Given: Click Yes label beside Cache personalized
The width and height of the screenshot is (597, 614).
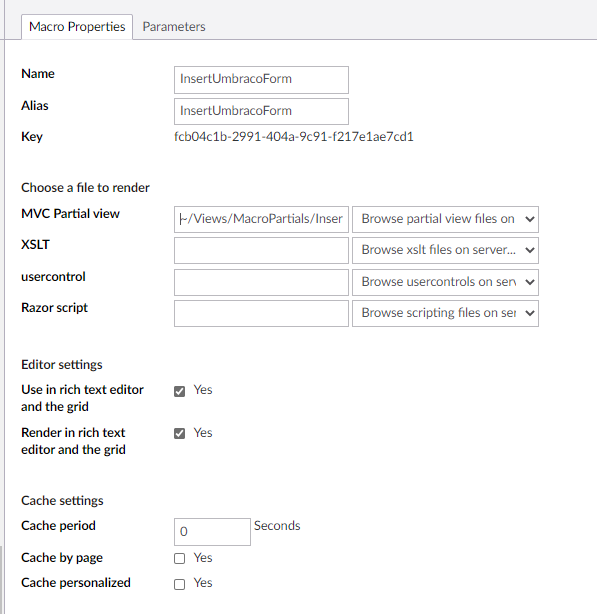Looking at the screenshot, I should coord(203,583).
